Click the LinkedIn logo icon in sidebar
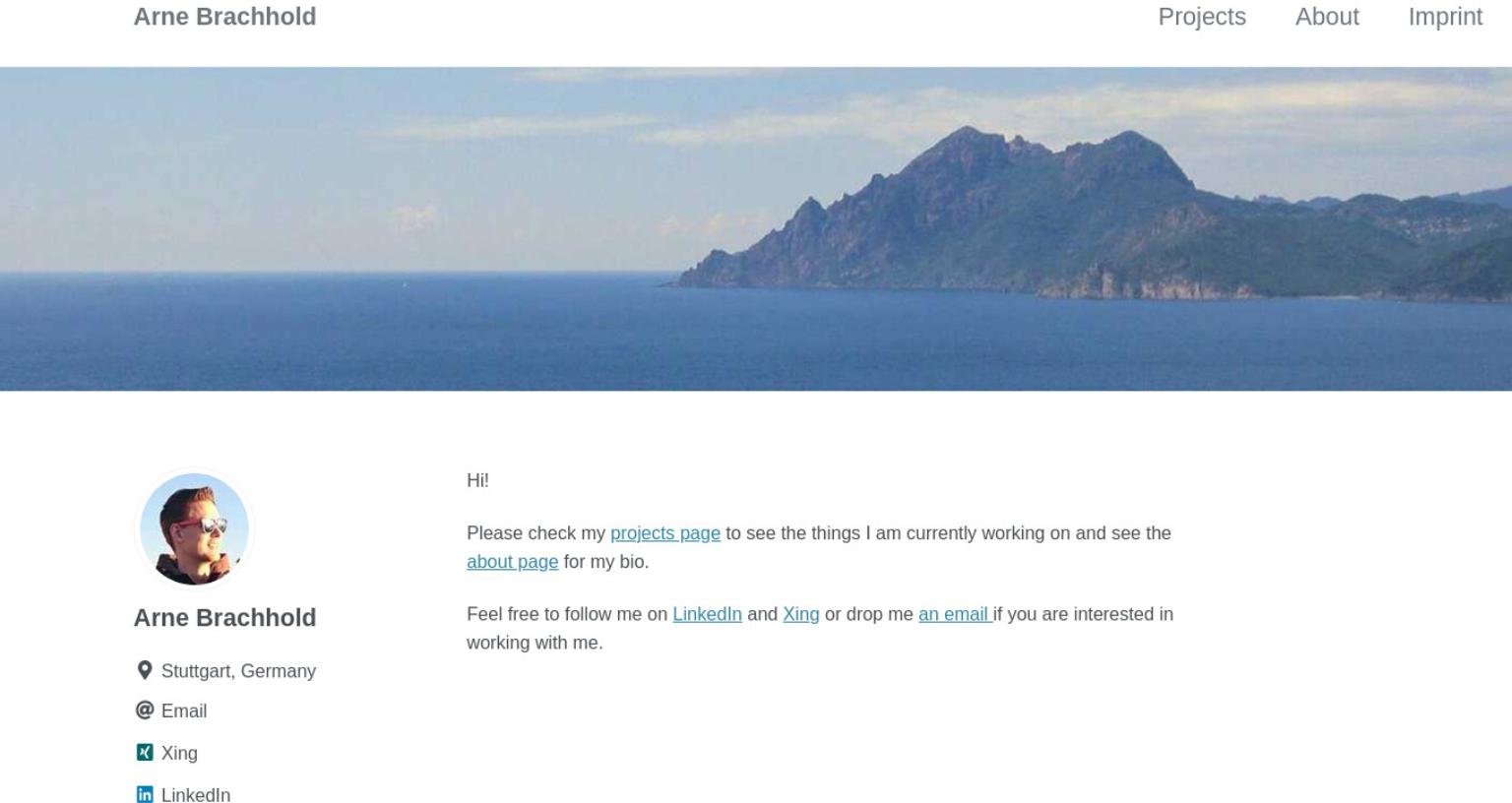Viewport: 1512px width, 803px height. click(x=145, y=794)
